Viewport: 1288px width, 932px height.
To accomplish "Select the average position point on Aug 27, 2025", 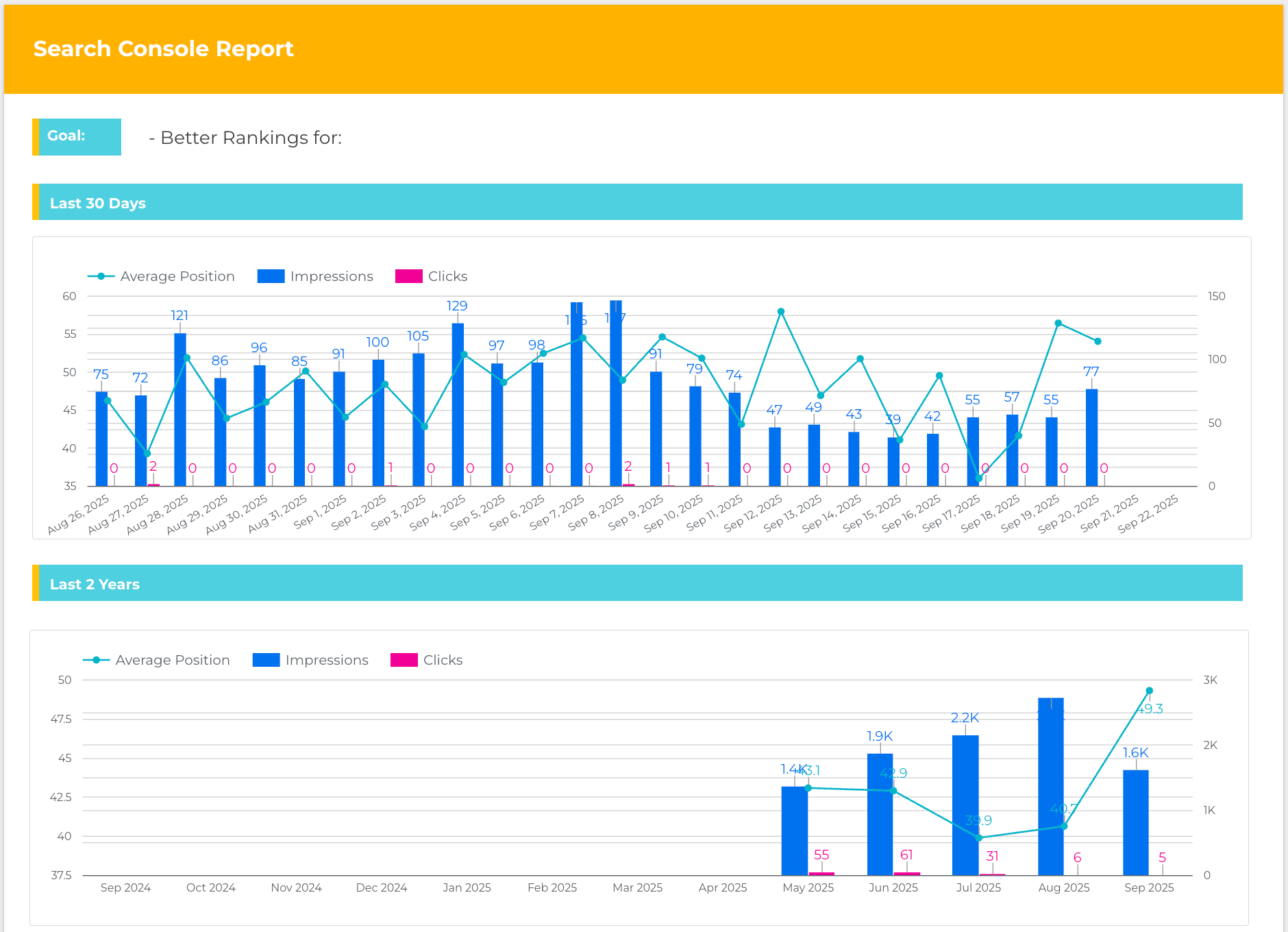I will point(147,454).
